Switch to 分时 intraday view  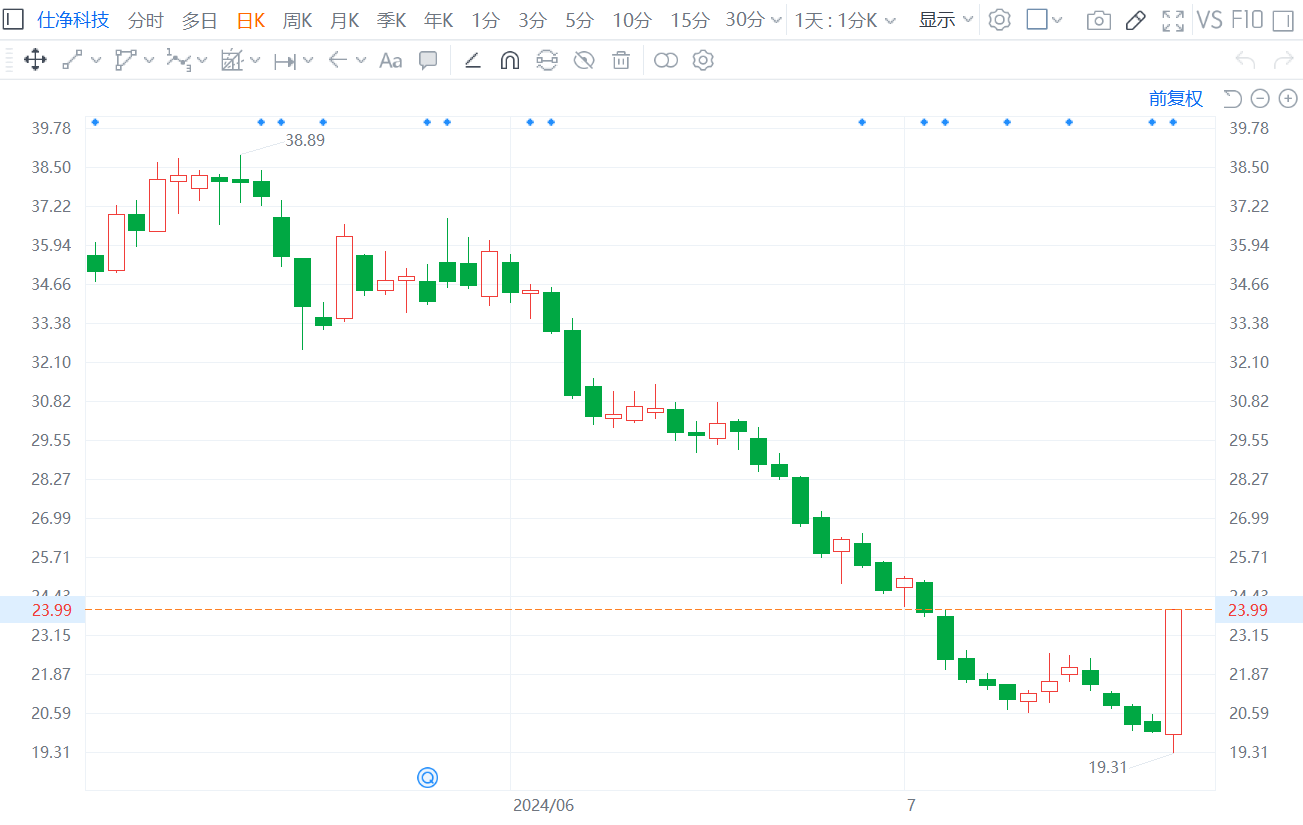tap(145, 20)
